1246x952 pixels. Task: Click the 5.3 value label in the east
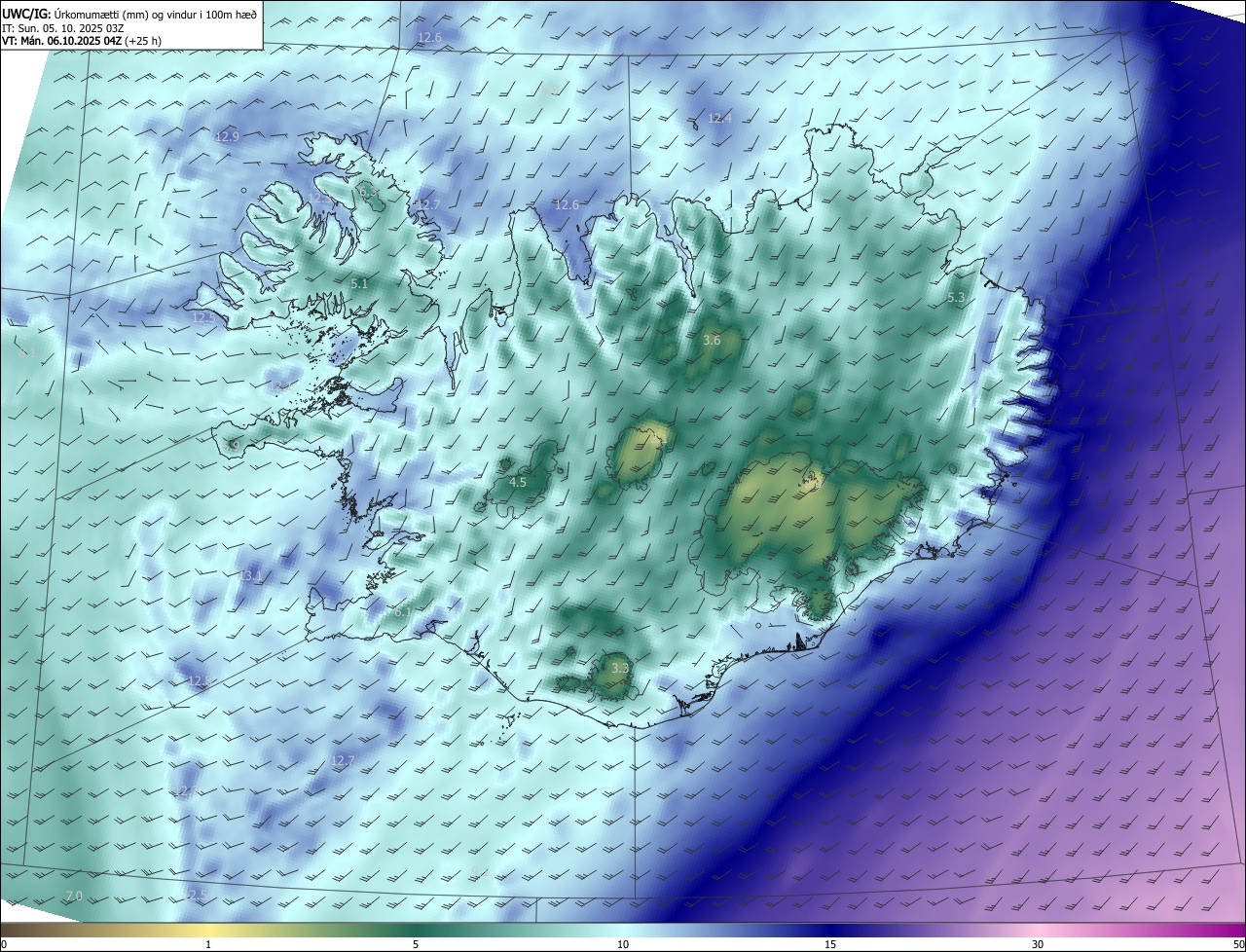956,297
